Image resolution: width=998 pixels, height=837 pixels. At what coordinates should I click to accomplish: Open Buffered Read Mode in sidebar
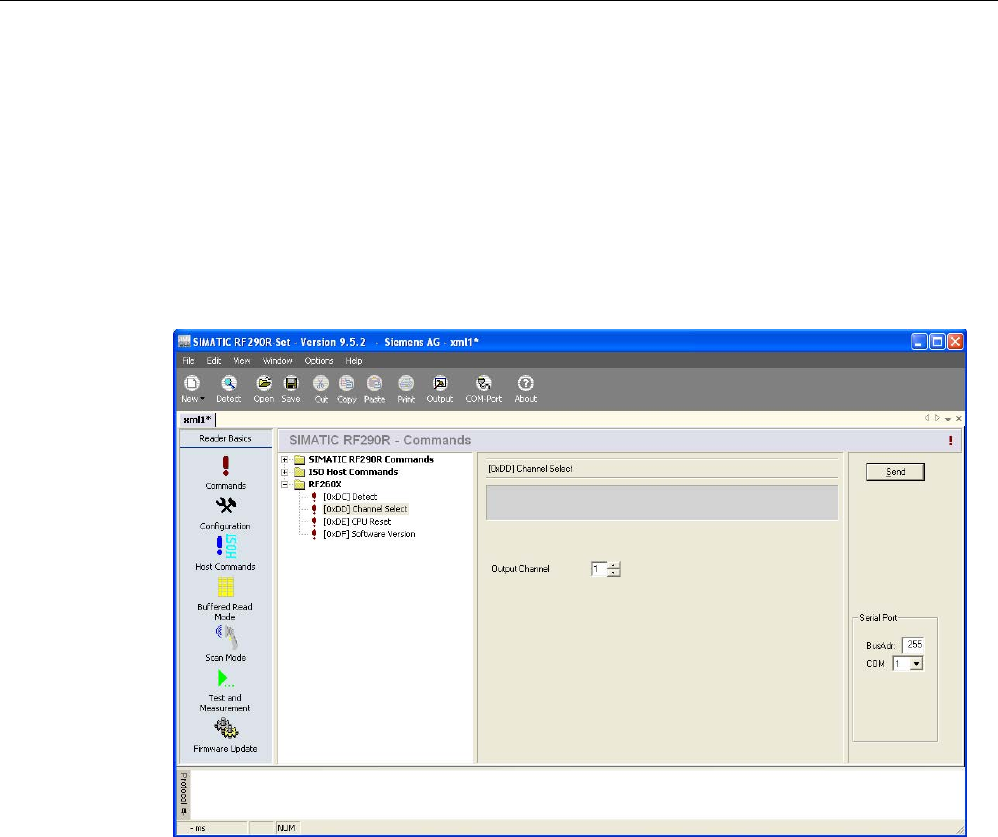tap(225, 598)
